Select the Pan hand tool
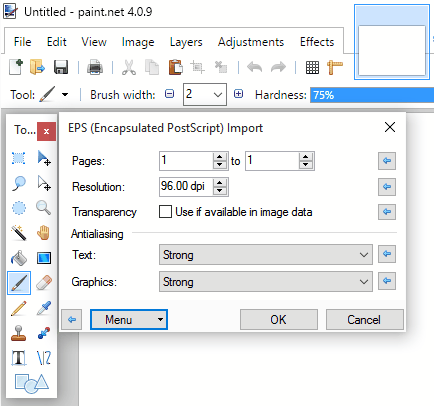This screenshot has width=434, height=406. (x=44, y=233)
